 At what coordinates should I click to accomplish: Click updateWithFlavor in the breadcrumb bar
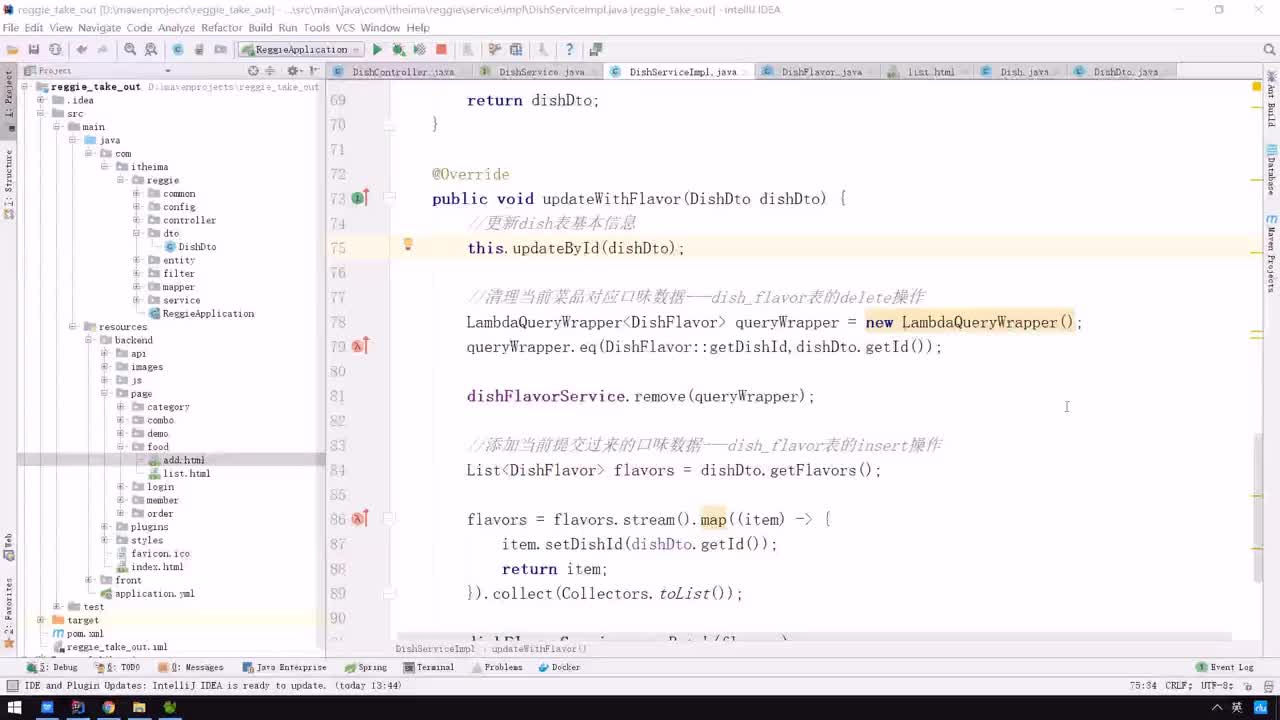click(x=539, y=649)
